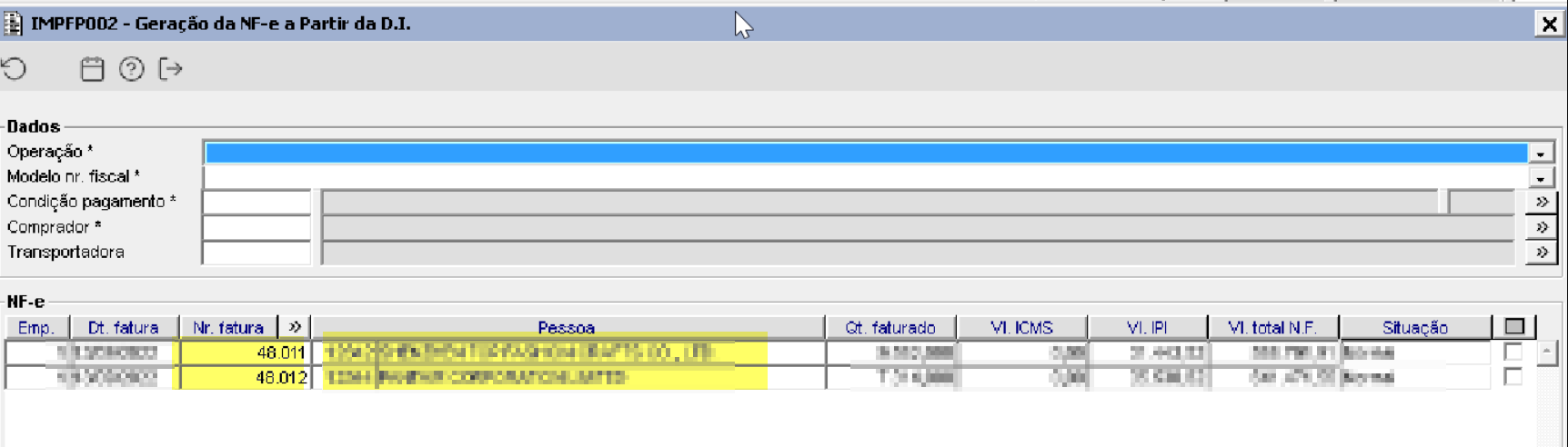Select the cell with fatura number 48.011
The image size is (1568, 447).
244,353
